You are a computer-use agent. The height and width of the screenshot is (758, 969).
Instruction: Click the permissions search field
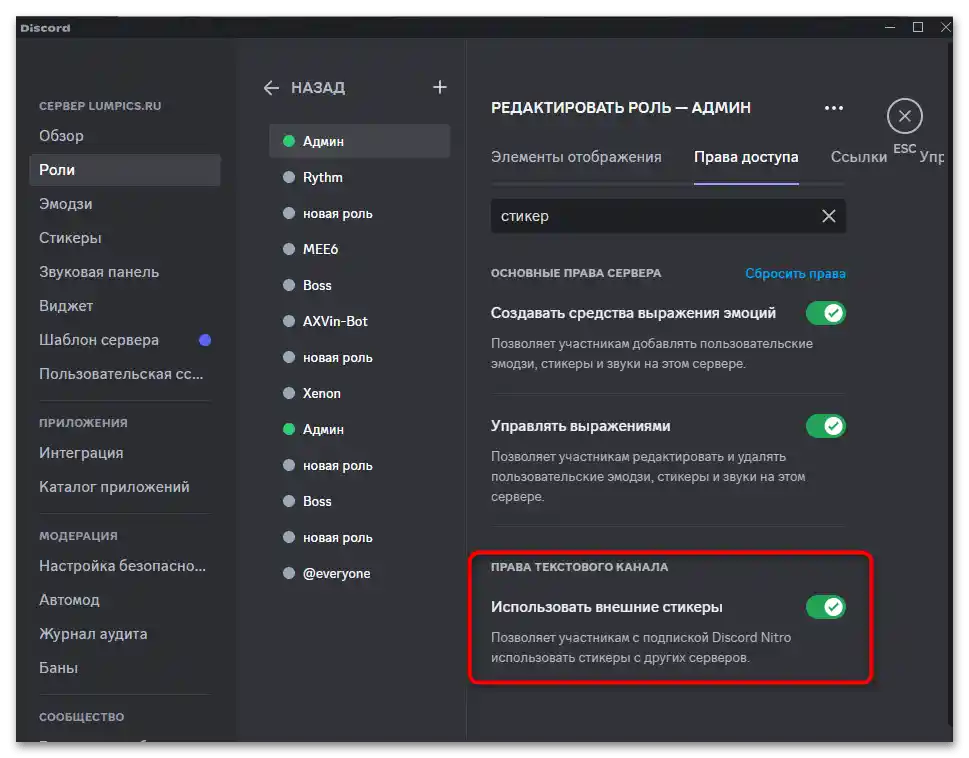click(650, 216)
